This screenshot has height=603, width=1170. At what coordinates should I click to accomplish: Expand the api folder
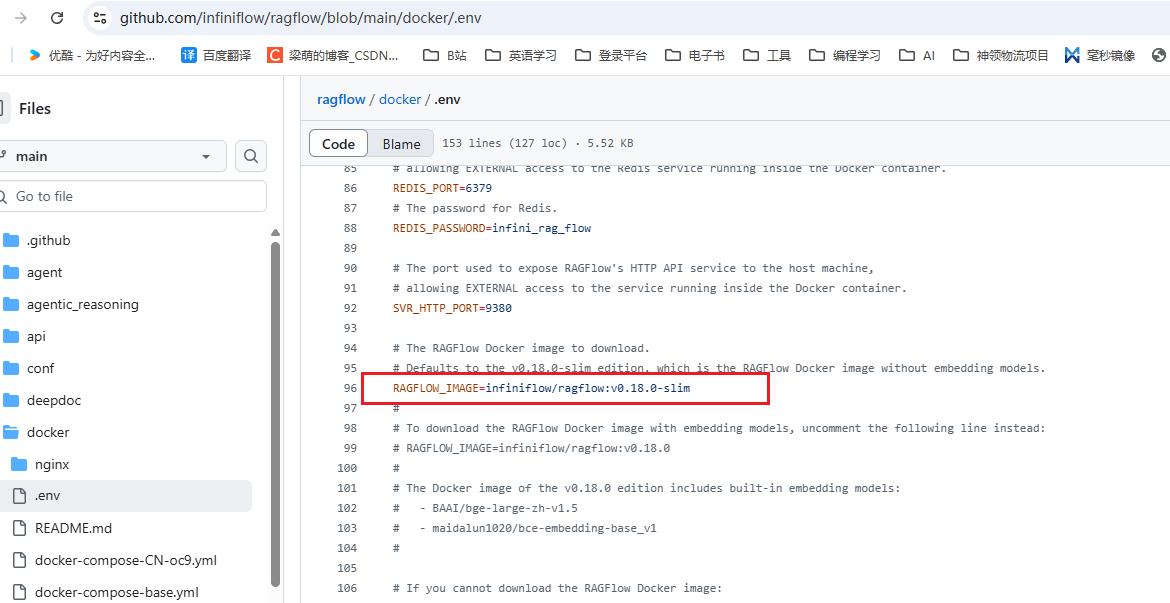[36, 337]
